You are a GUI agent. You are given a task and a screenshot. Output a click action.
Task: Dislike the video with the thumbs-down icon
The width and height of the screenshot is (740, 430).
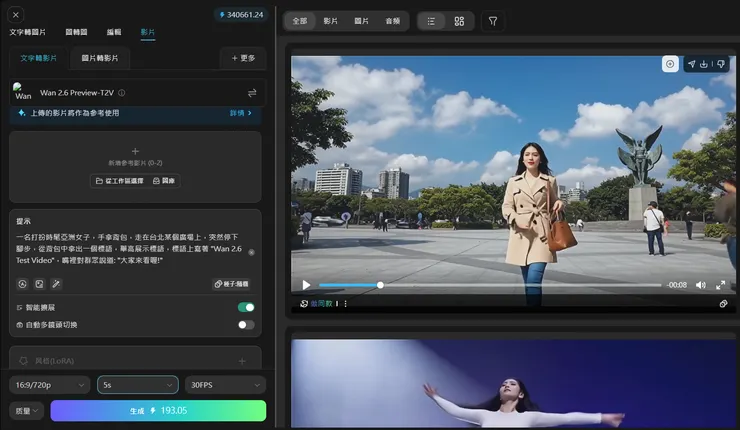pyautogui.click(x=721, y=64)
